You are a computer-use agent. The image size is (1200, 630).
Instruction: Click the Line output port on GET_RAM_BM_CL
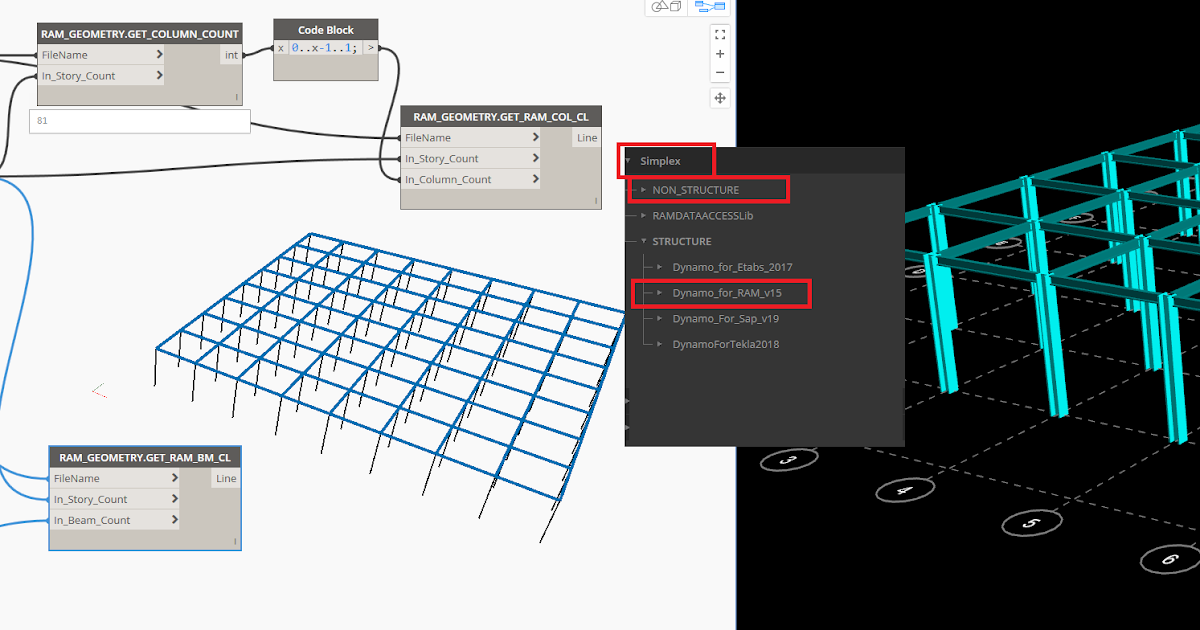[x=226, y=478]
